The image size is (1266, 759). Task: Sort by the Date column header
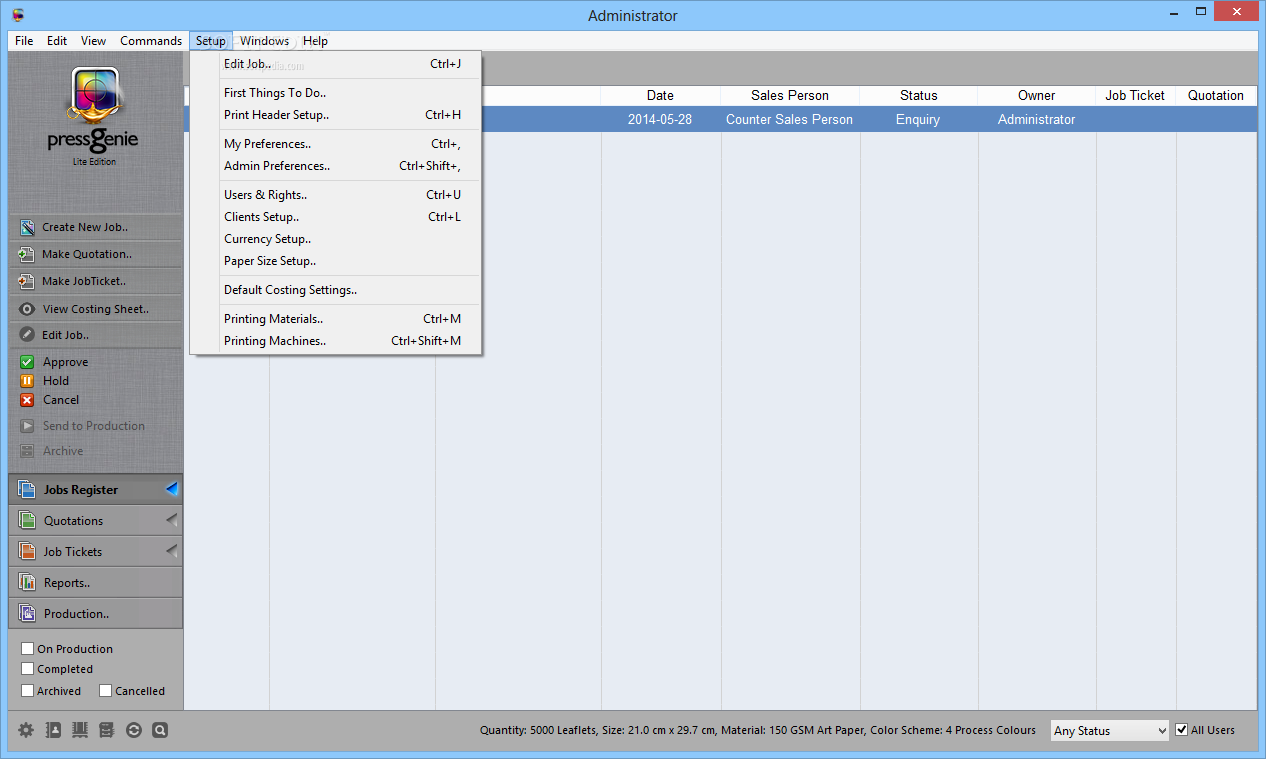coord(660,96)
